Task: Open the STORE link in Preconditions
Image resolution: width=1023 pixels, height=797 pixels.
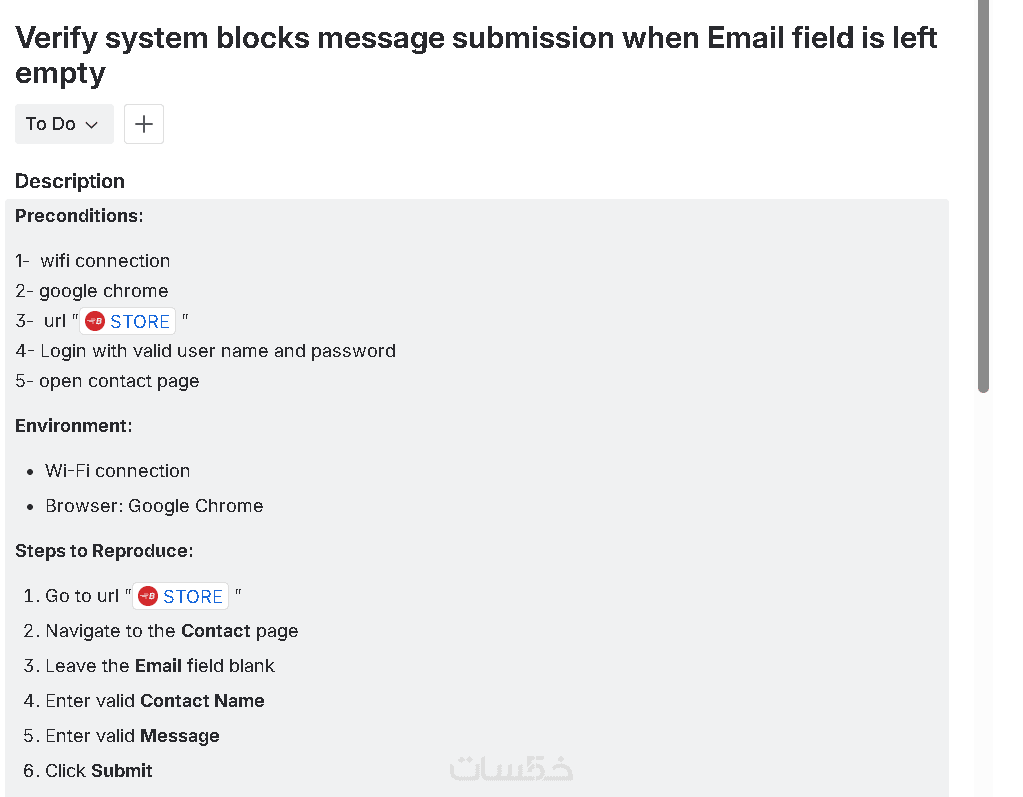Action: click(x=139, y=321)
